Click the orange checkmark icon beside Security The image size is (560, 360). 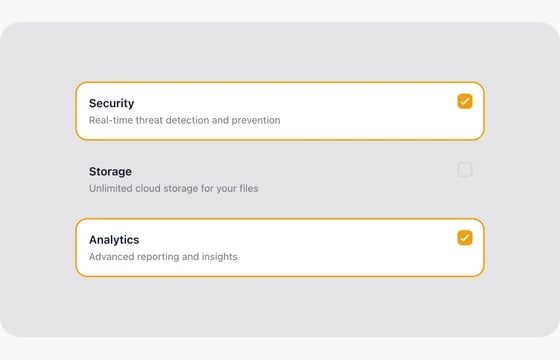point(465,101)
